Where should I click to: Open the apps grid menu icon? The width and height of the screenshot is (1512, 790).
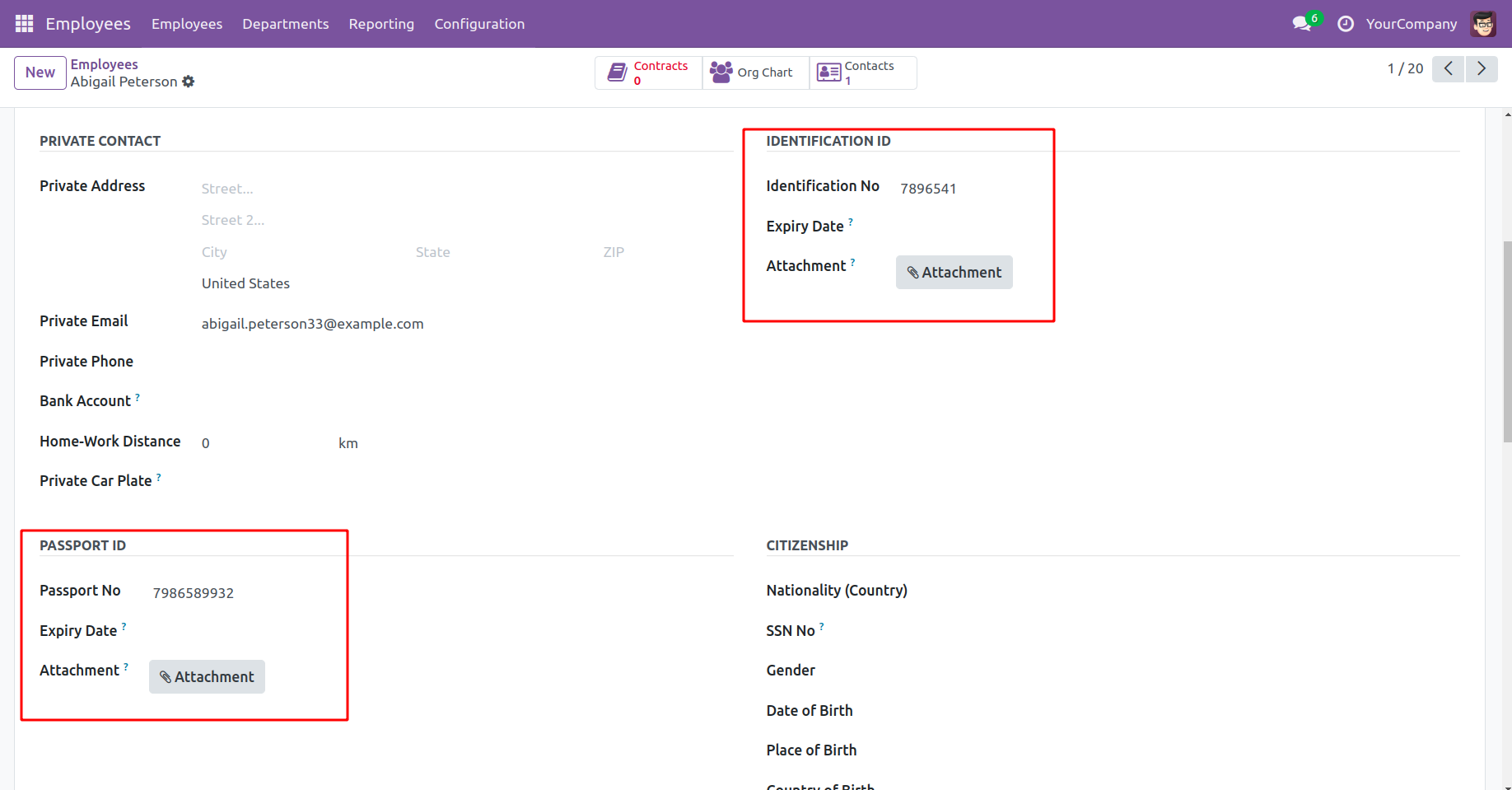[x=24, y=24]
